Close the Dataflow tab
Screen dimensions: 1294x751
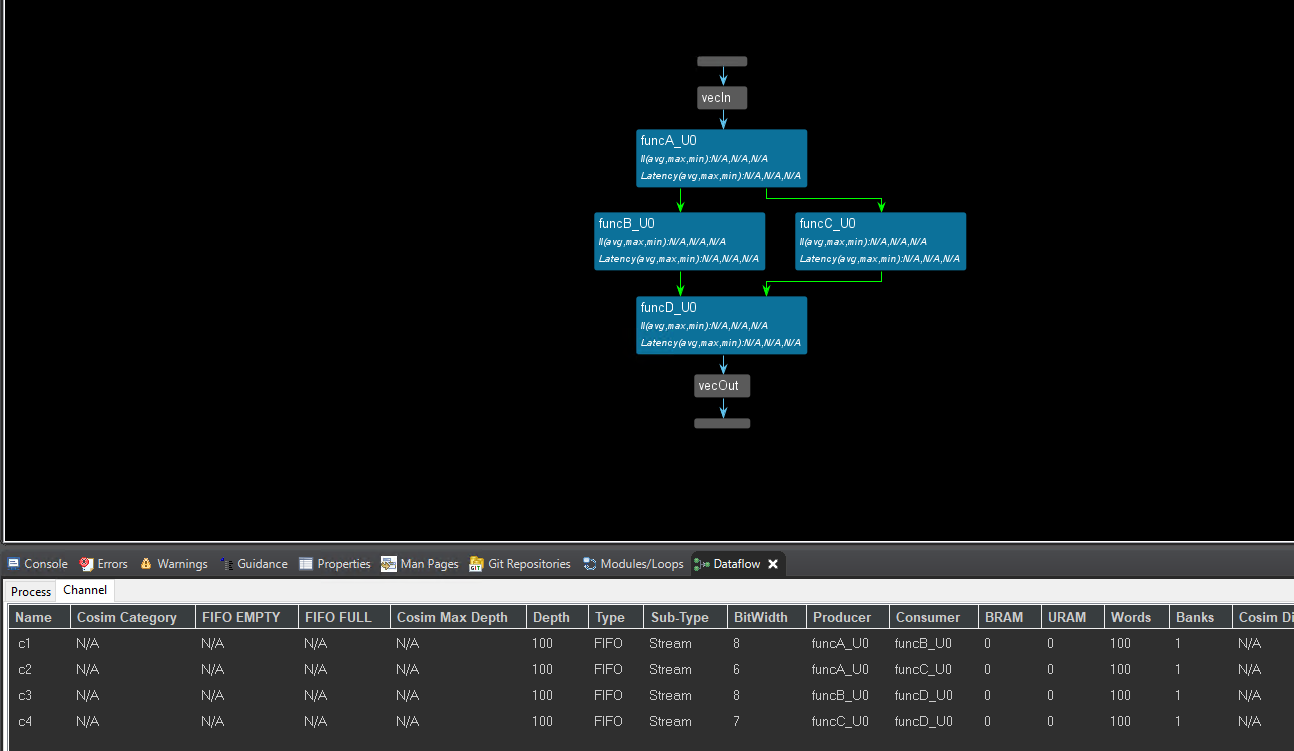coord(773,564)
